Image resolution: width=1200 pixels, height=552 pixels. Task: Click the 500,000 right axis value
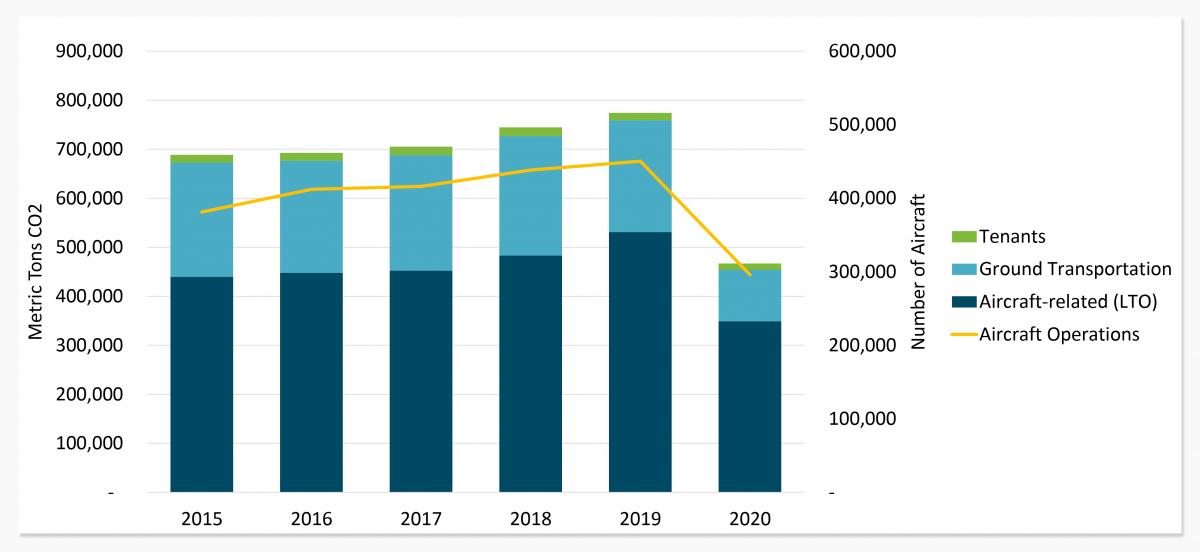coord(863,125)
